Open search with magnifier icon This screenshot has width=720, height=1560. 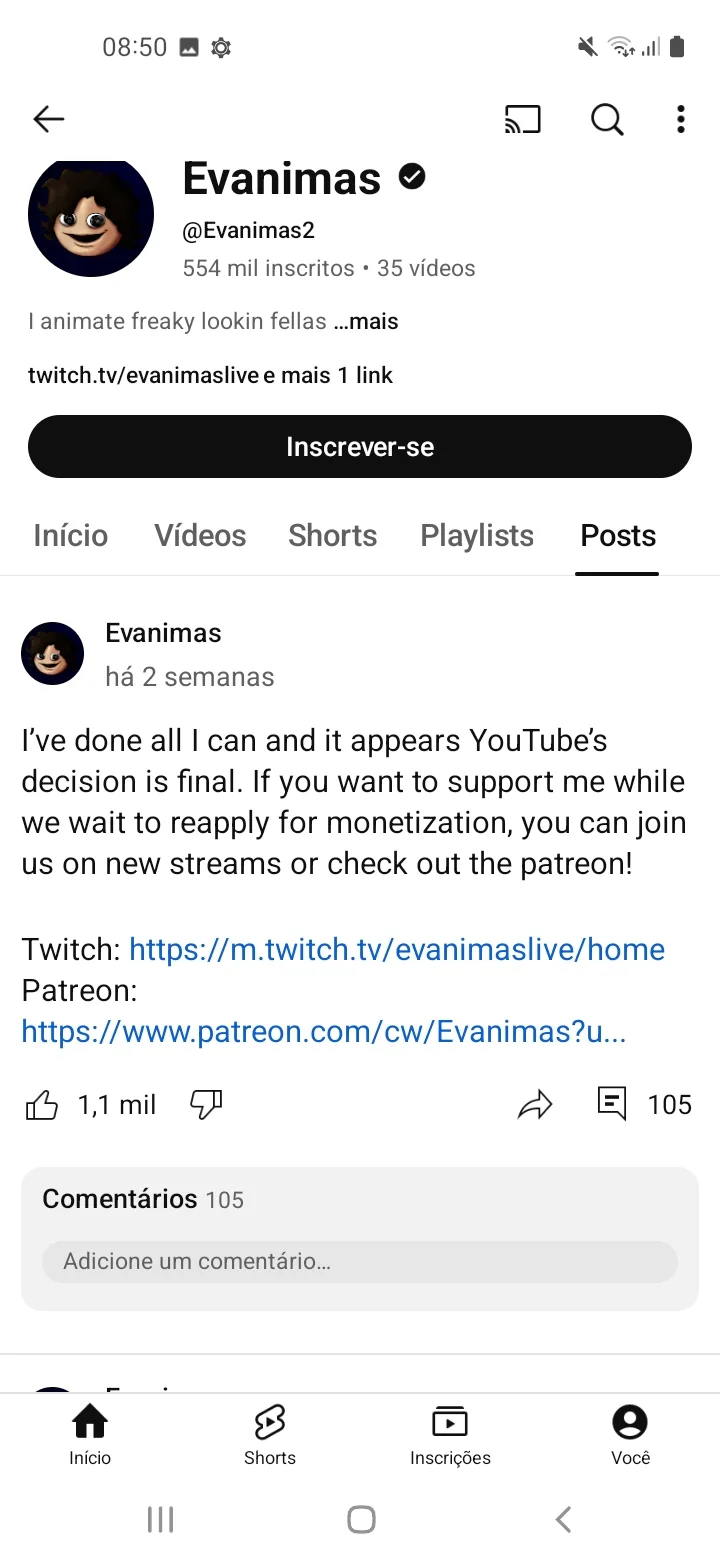pyautogui.click(x=607, y=120)
